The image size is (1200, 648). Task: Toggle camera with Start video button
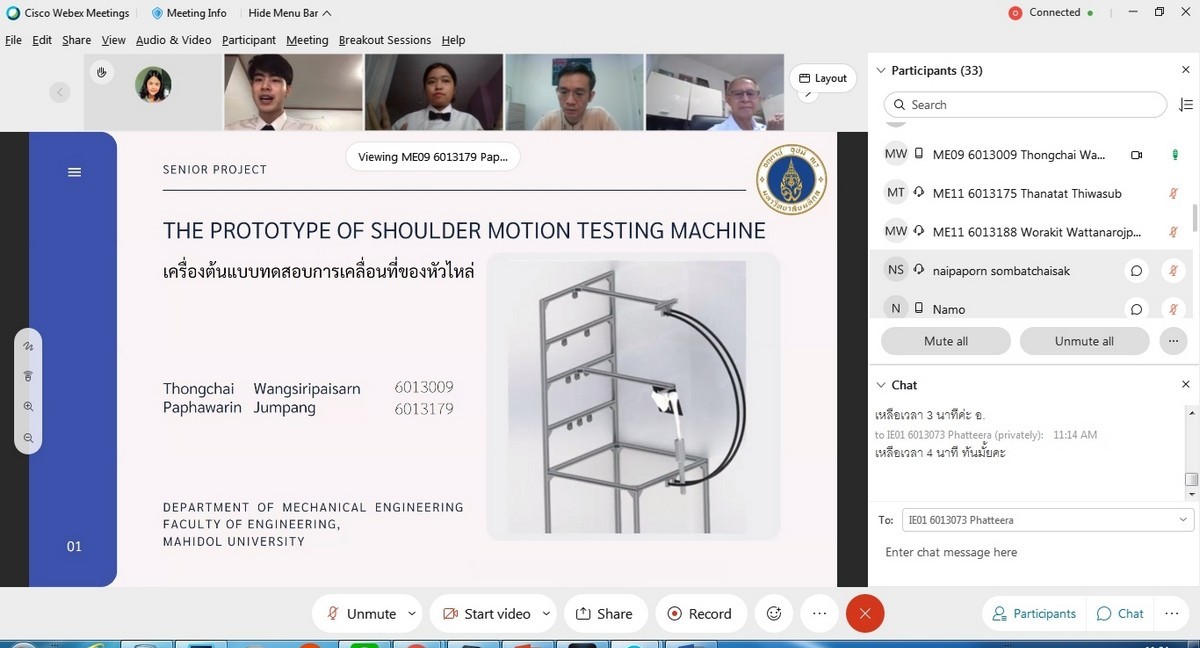[486, 614]
